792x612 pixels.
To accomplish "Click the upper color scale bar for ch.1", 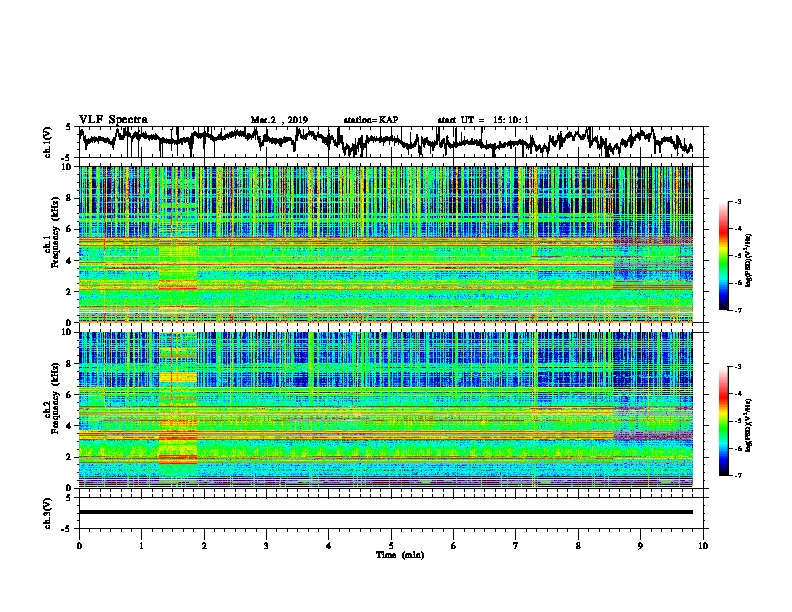I will [x=723, y=256].
